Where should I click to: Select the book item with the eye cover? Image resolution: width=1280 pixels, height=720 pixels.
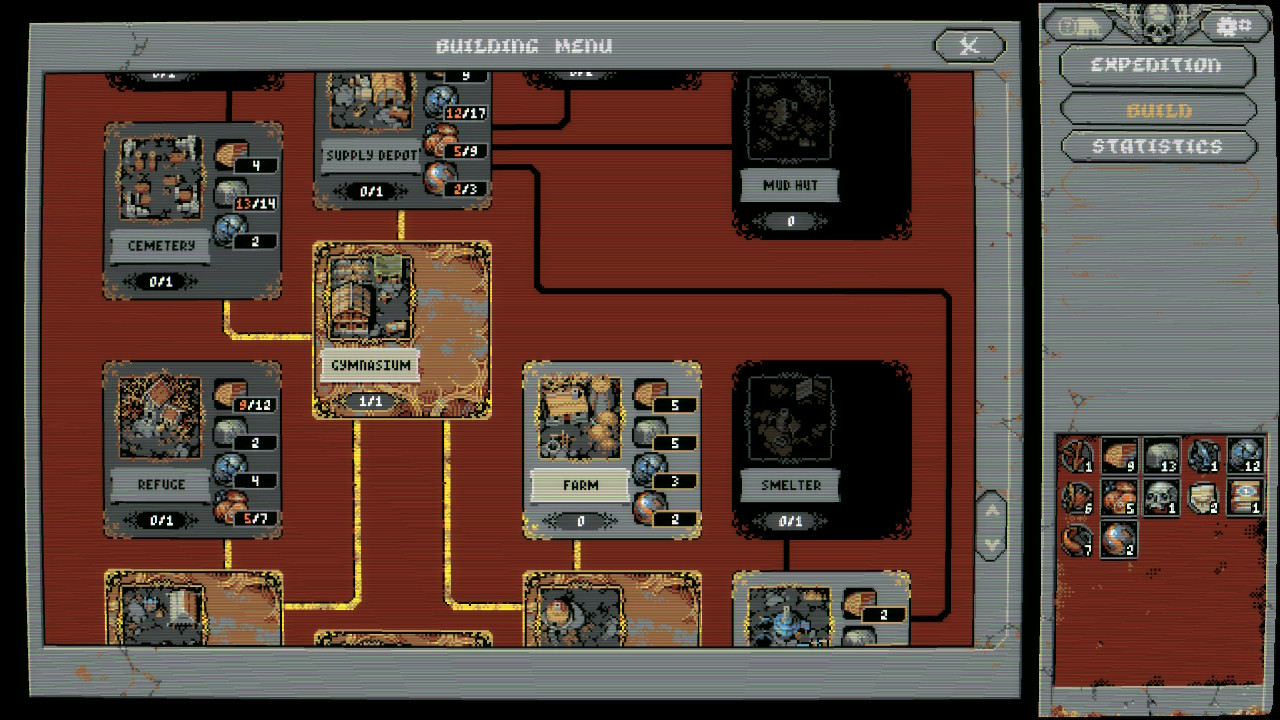click(x=1246, y=497)
